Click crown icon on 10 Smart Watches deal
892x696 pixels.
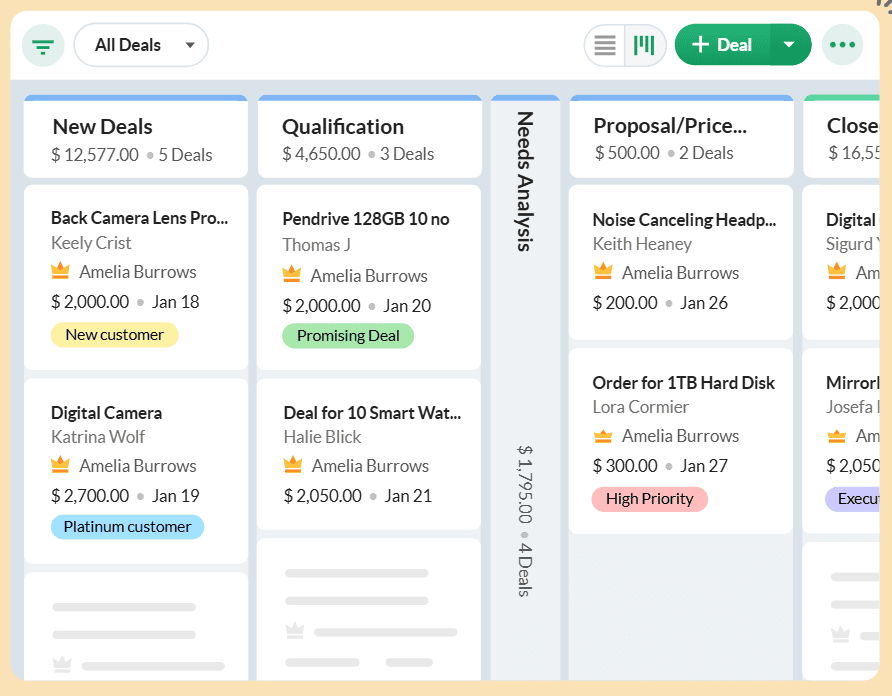tap(292, 466)
